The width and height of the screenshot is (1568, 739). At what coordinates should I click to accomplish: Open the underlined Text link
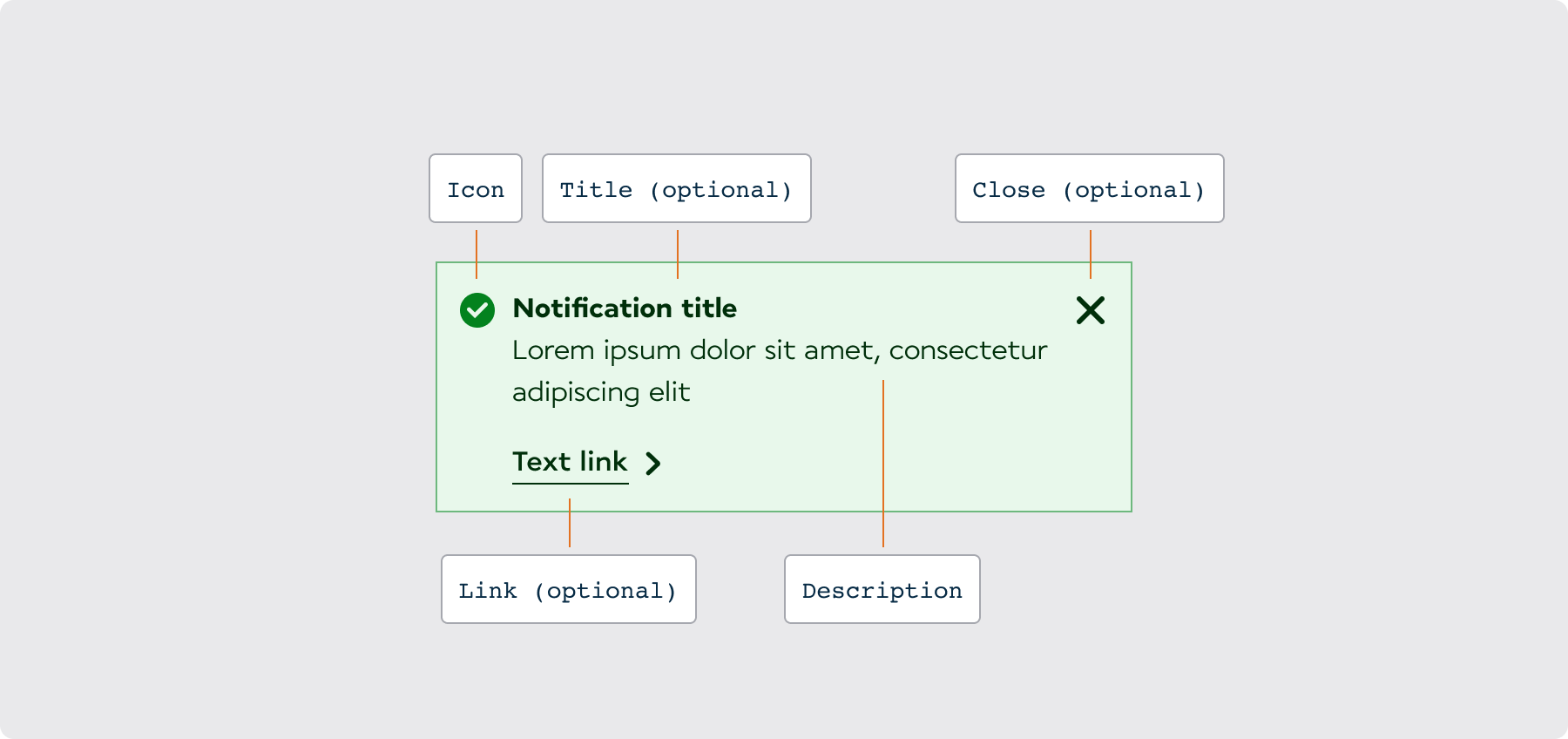(x=570, y=462)
